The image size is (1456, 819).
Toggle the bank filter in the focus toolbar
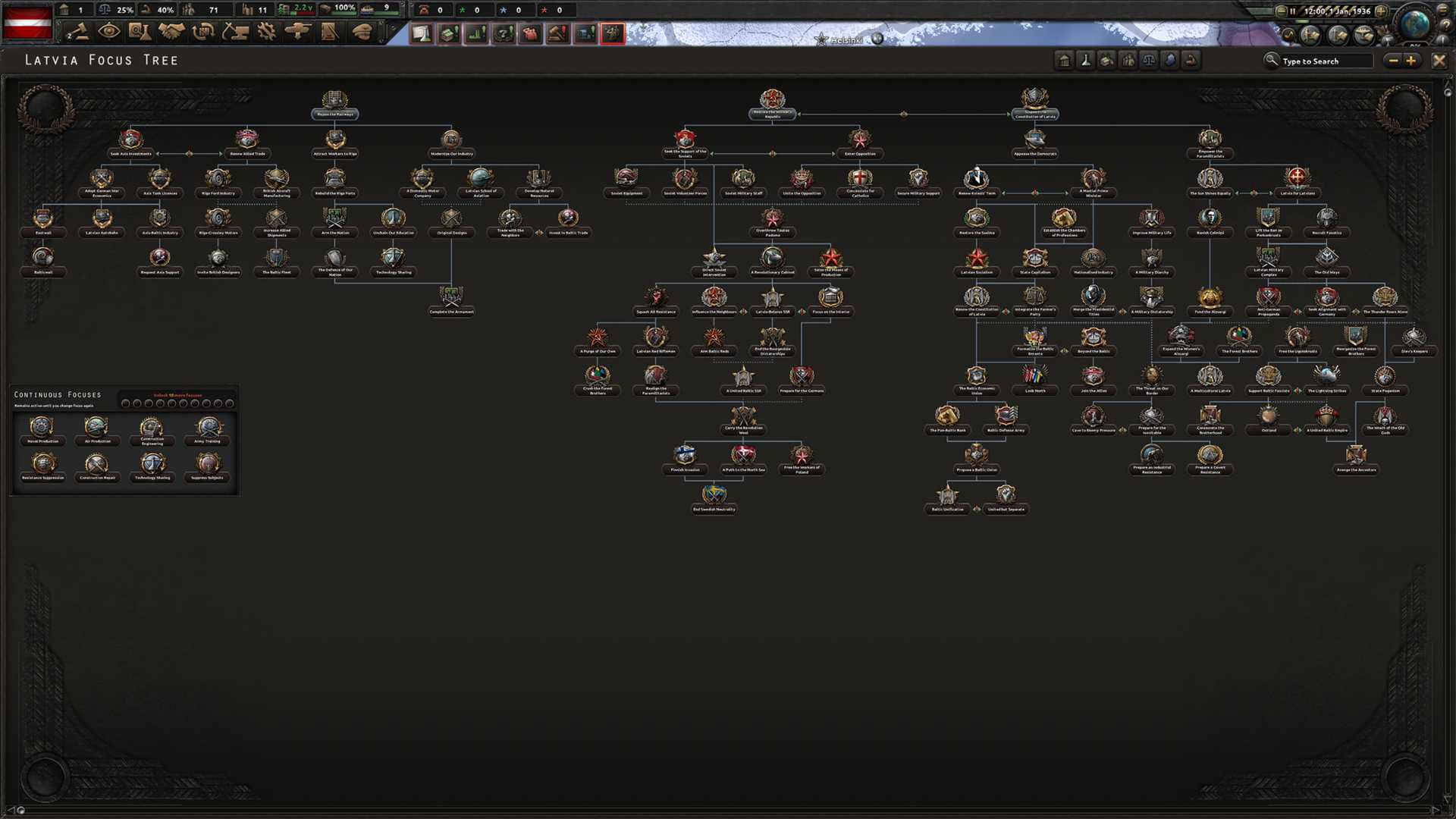[1064, 61]
